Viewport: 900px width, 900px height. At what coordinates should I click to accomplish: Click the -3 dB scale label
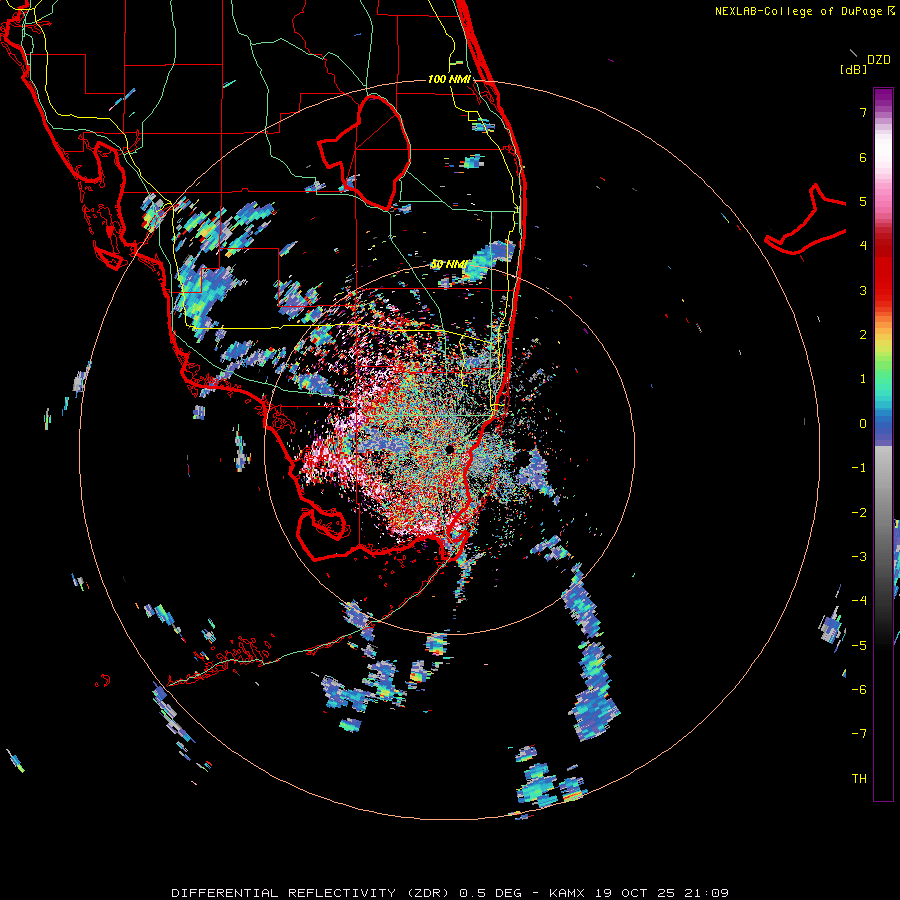(859, 557)
